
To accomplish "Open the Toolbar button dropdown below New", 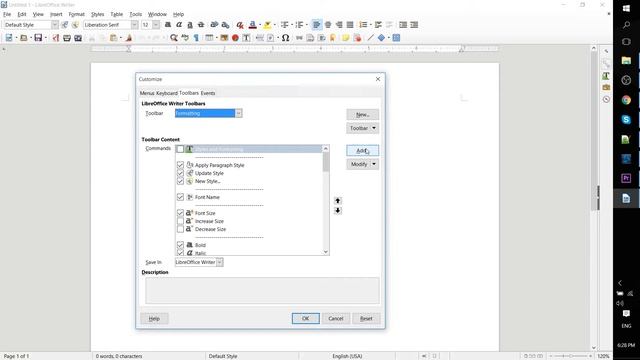I will tap(362, 128).
